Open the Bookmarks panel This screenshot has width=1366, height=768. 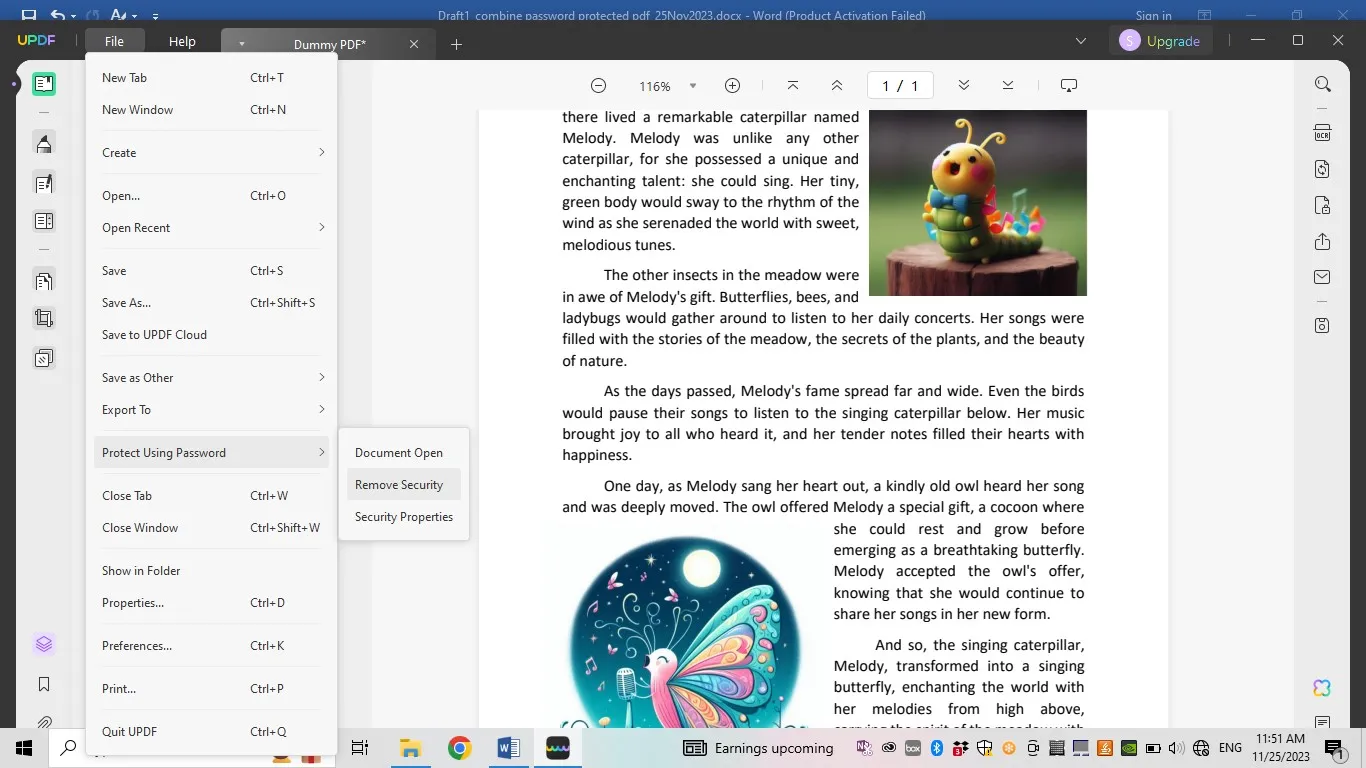(x=43, y=683)
